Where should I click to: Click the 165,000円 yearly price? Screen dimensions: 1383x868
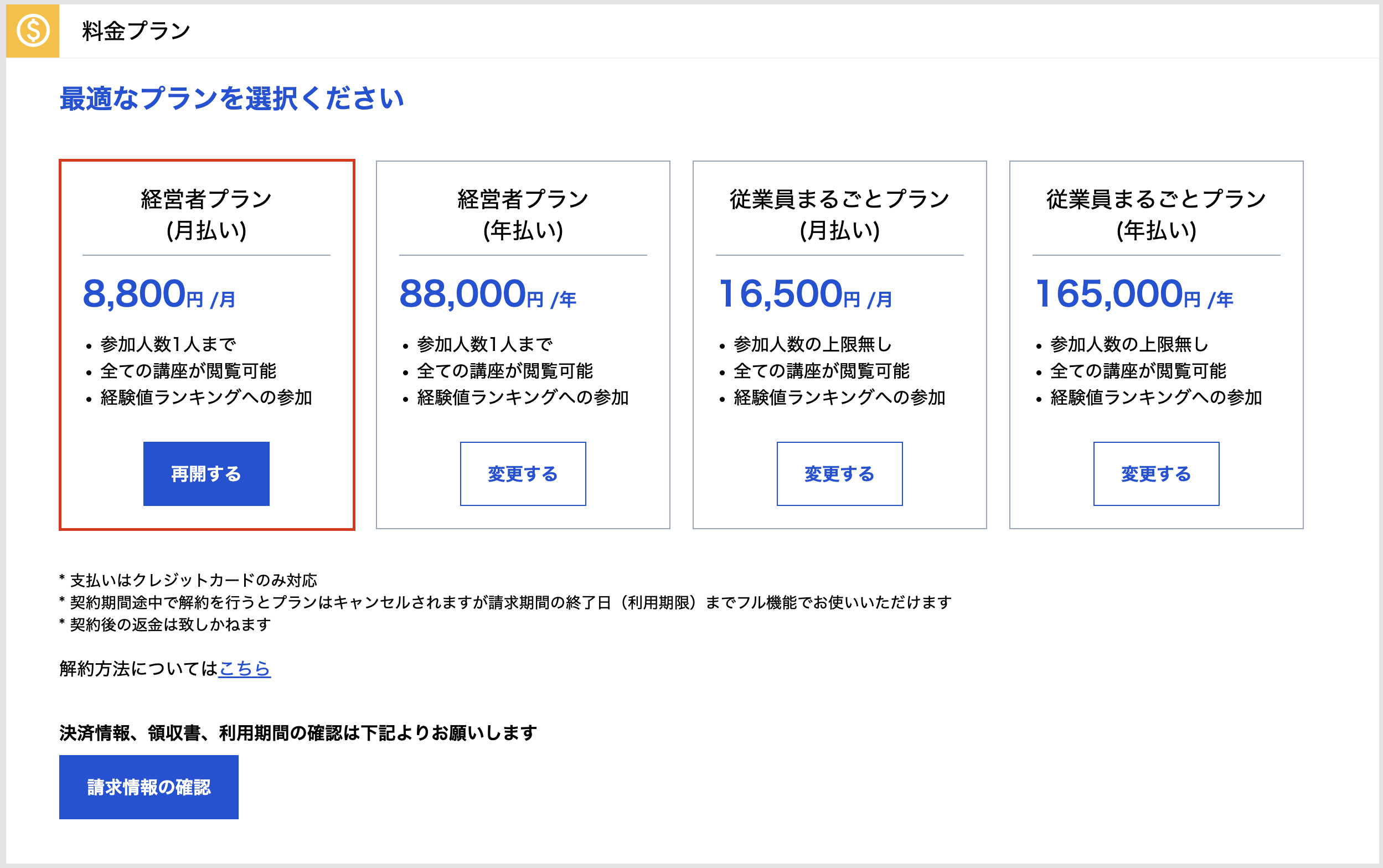pos(1133,294)
